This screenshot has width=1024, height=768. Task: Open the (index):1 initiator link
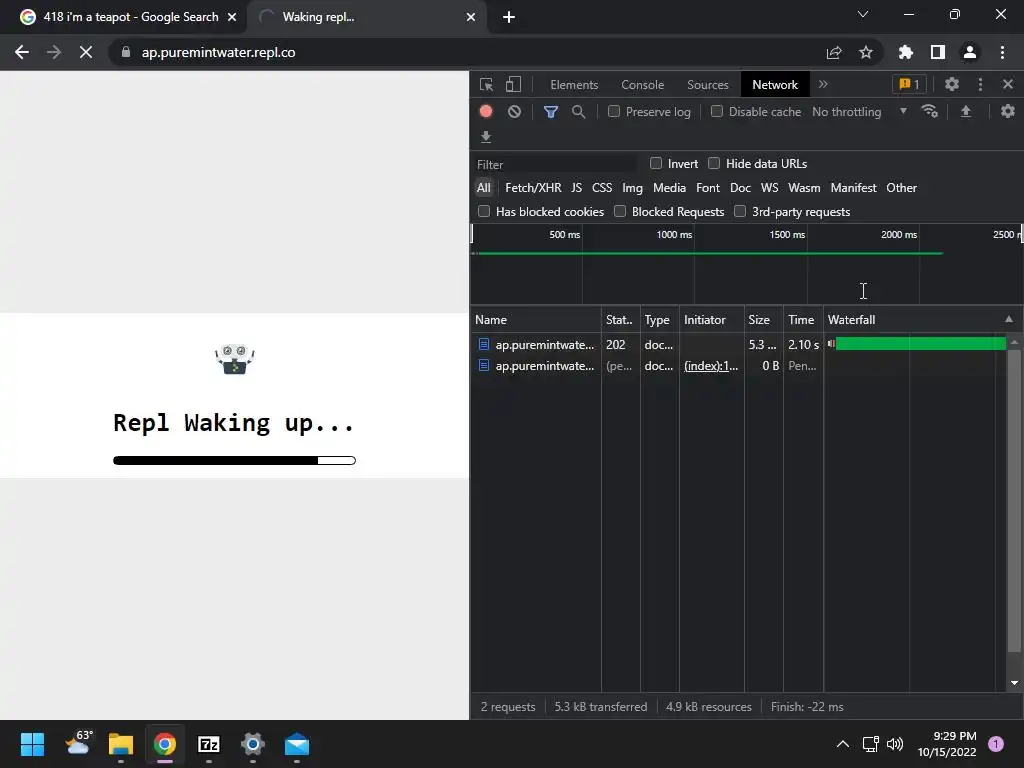click(x=711, y=366)
